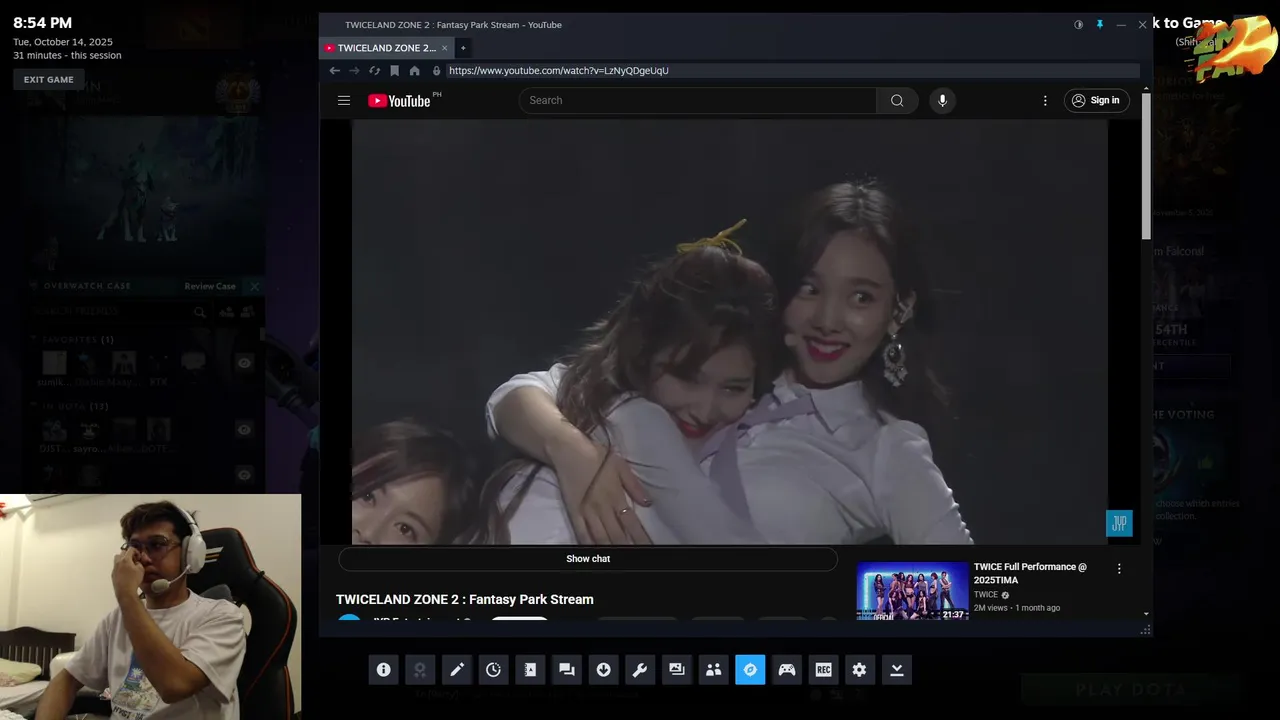Click the YouTube Search field
The width and height of the screenshot is (1280, 720).
pos(698,100)
